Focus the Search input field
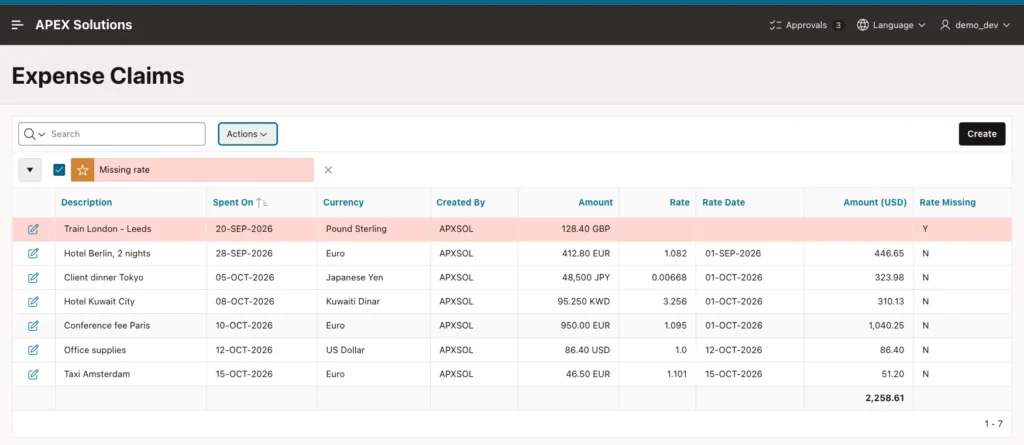Image resolution: width=1024 pixels, height=445 pixels. tap(125, 134)
